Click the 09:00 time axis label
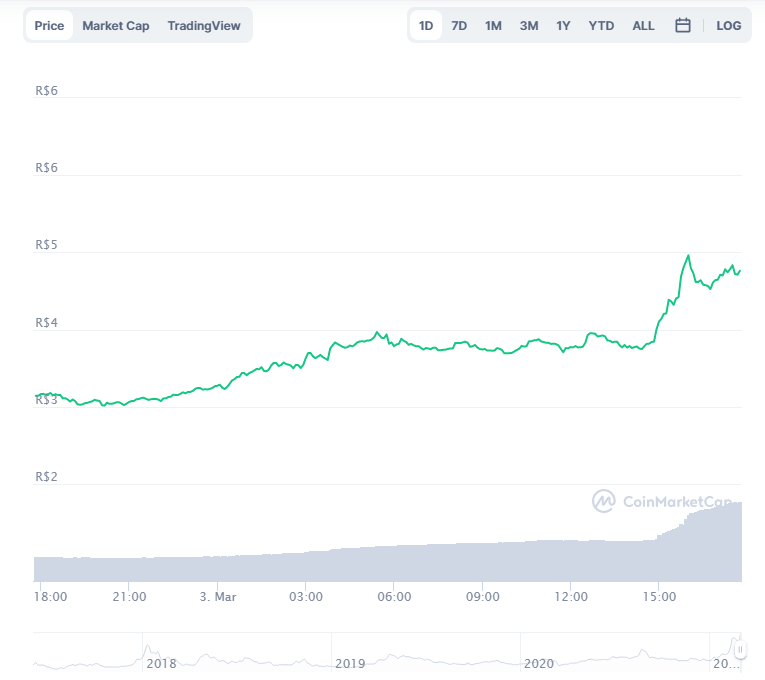Screen dimensions: 765x680 click(483, 597)
